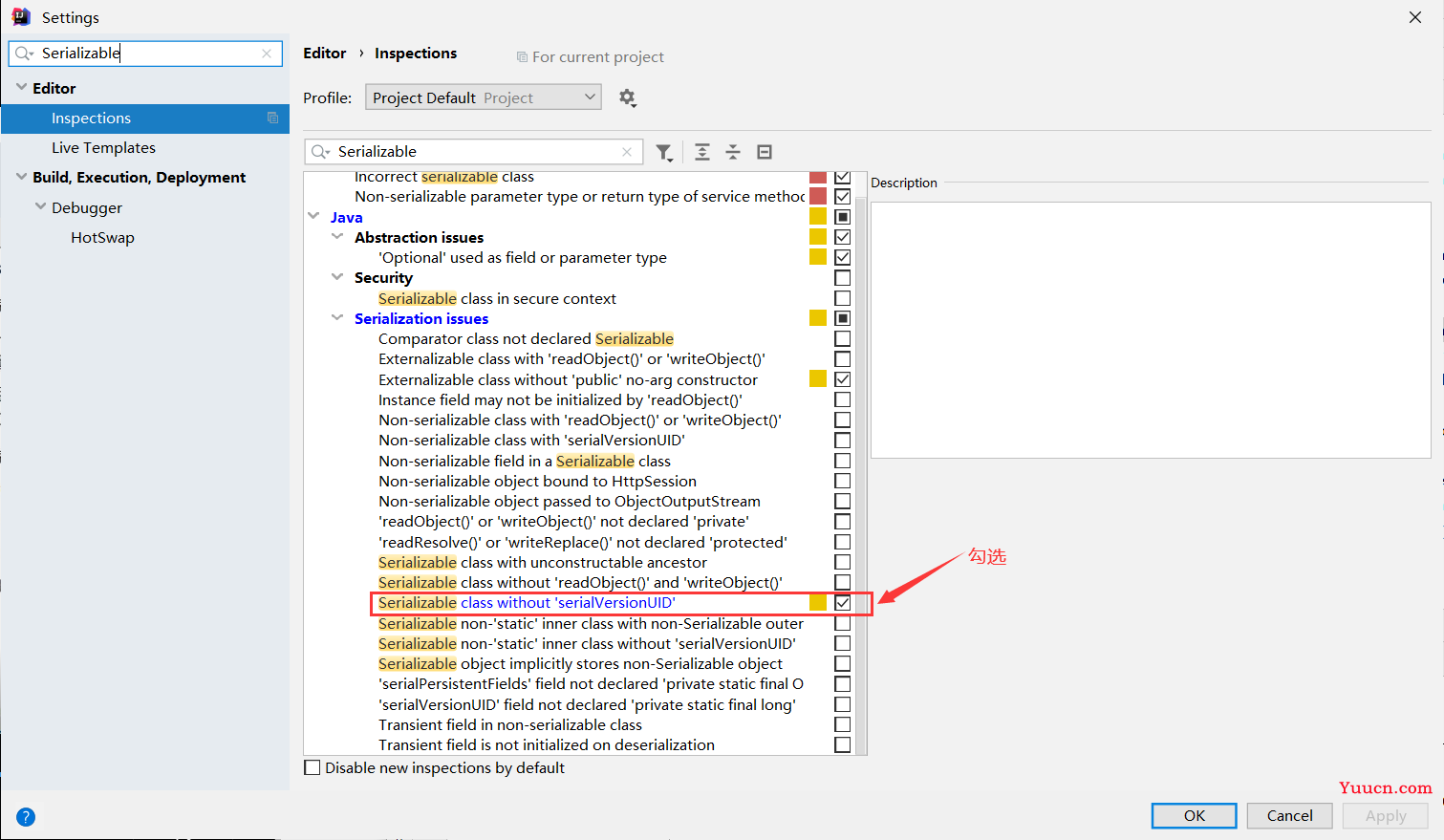Collapse the Editor settings group
The height and width of the screenshot is (840, 1444).
point(21,87)
